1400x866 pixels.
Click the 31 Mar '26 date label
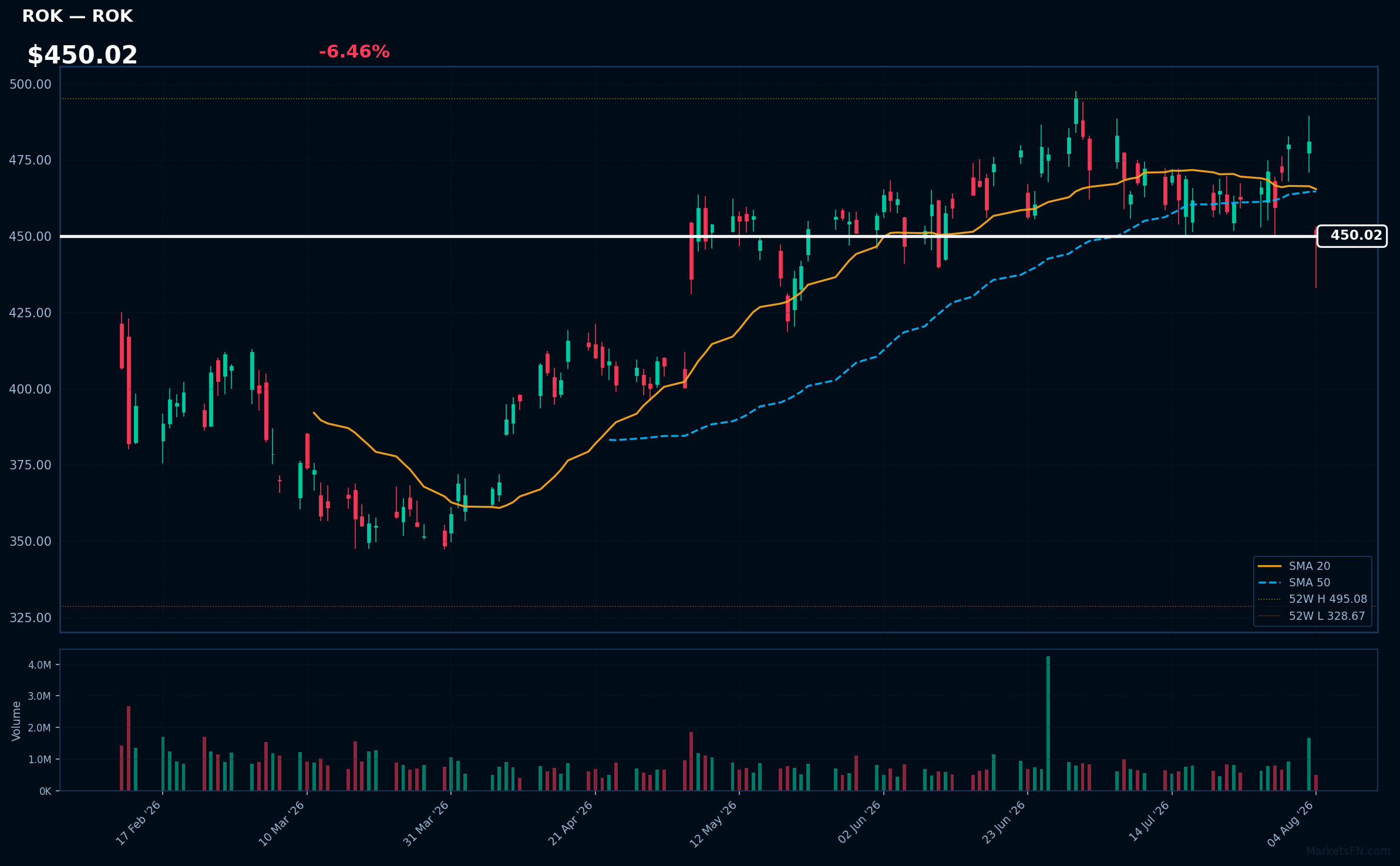[426, 823]
